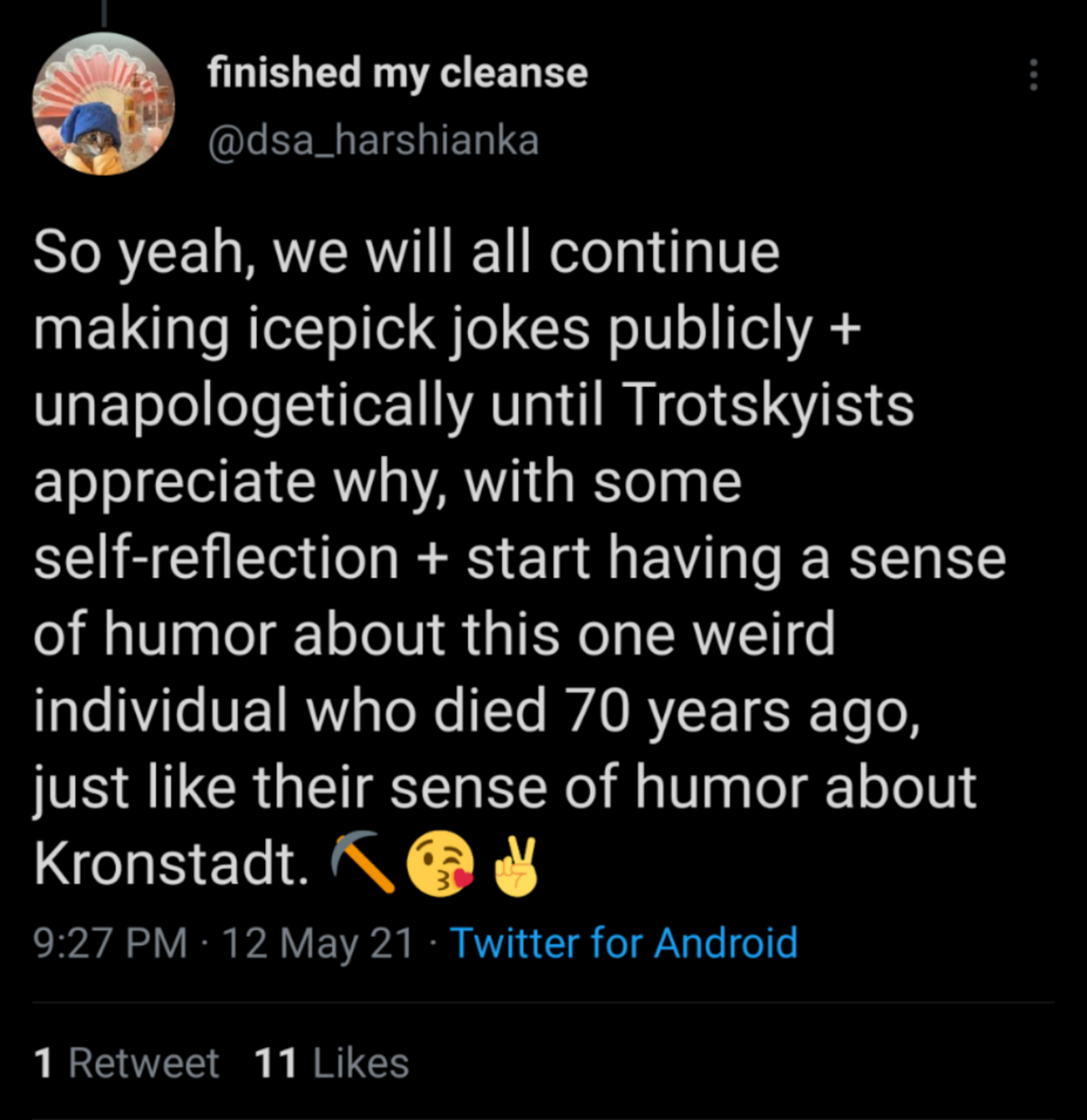Click the word 'Kronstadt' in the tweet

(x=172, y=864)
